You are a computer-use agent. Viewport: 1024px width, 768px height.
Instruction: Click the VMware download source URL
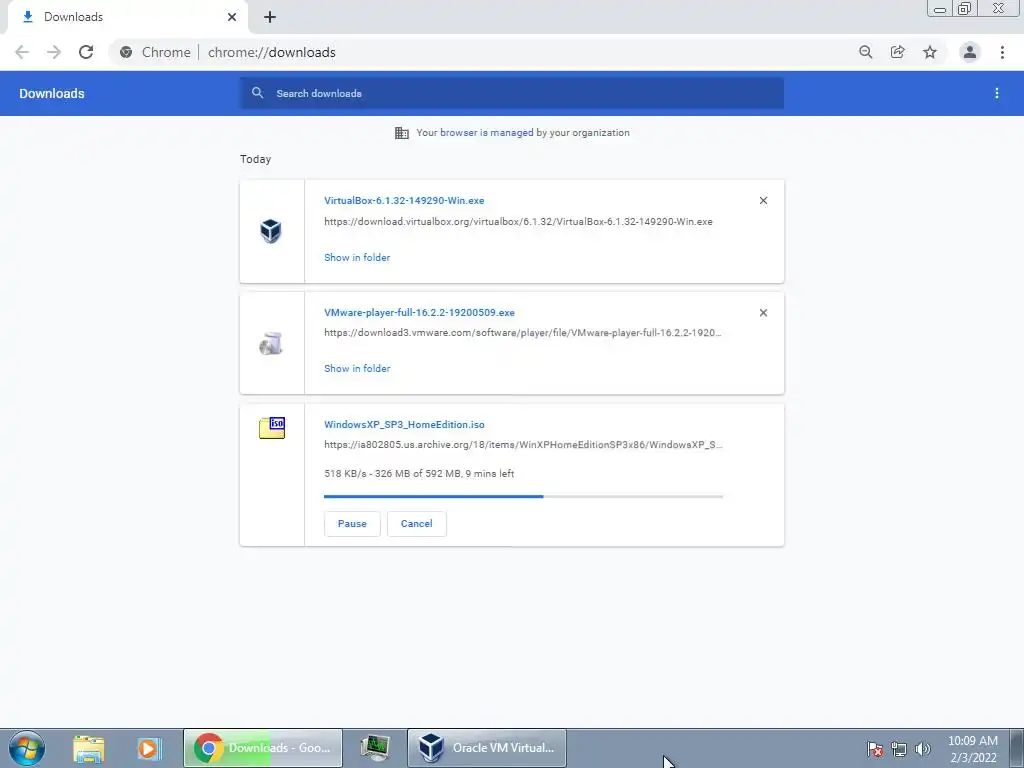(x=522, y=332)
